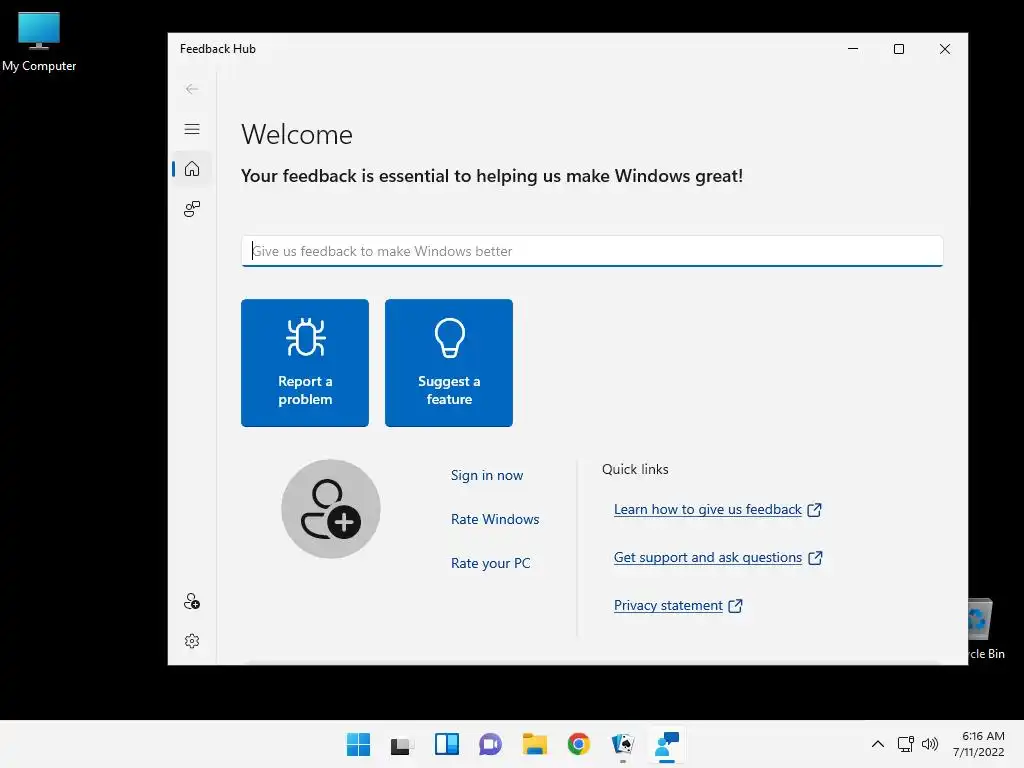This screenshot has height=768, width=1024.
Task: Click the Report a problem tile
Action: pyautogui.click(x=305, y=363)
